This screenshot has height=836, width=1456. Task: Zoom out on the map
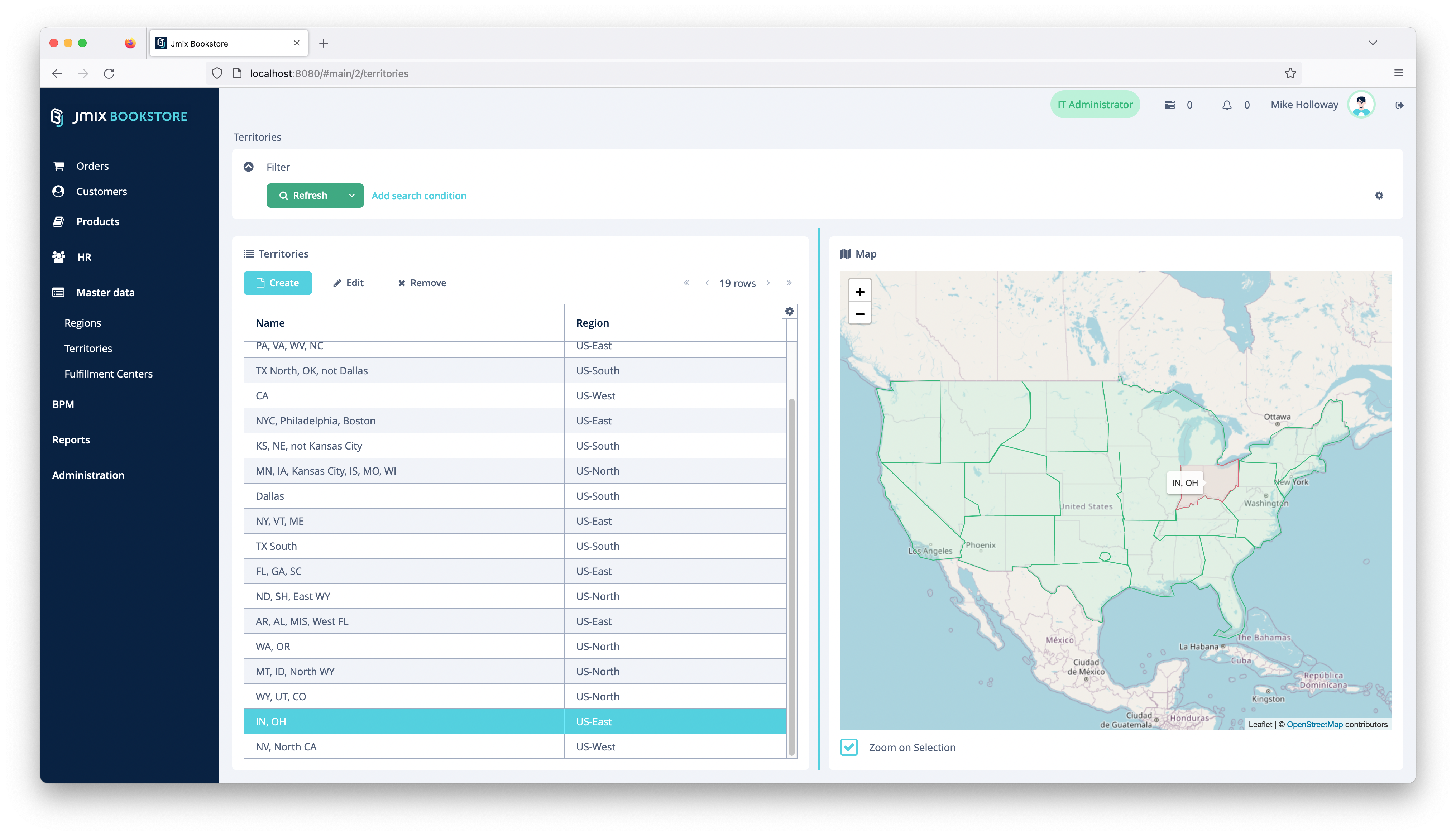(859, 314)
